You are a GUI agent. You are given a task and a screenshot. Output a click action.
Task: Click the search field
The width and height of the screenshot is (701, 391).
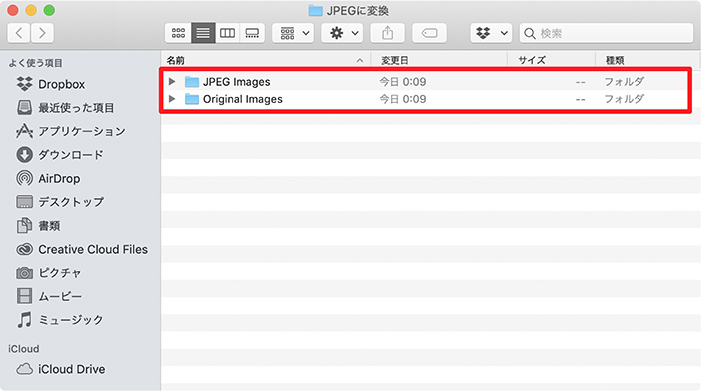[606, 33]
